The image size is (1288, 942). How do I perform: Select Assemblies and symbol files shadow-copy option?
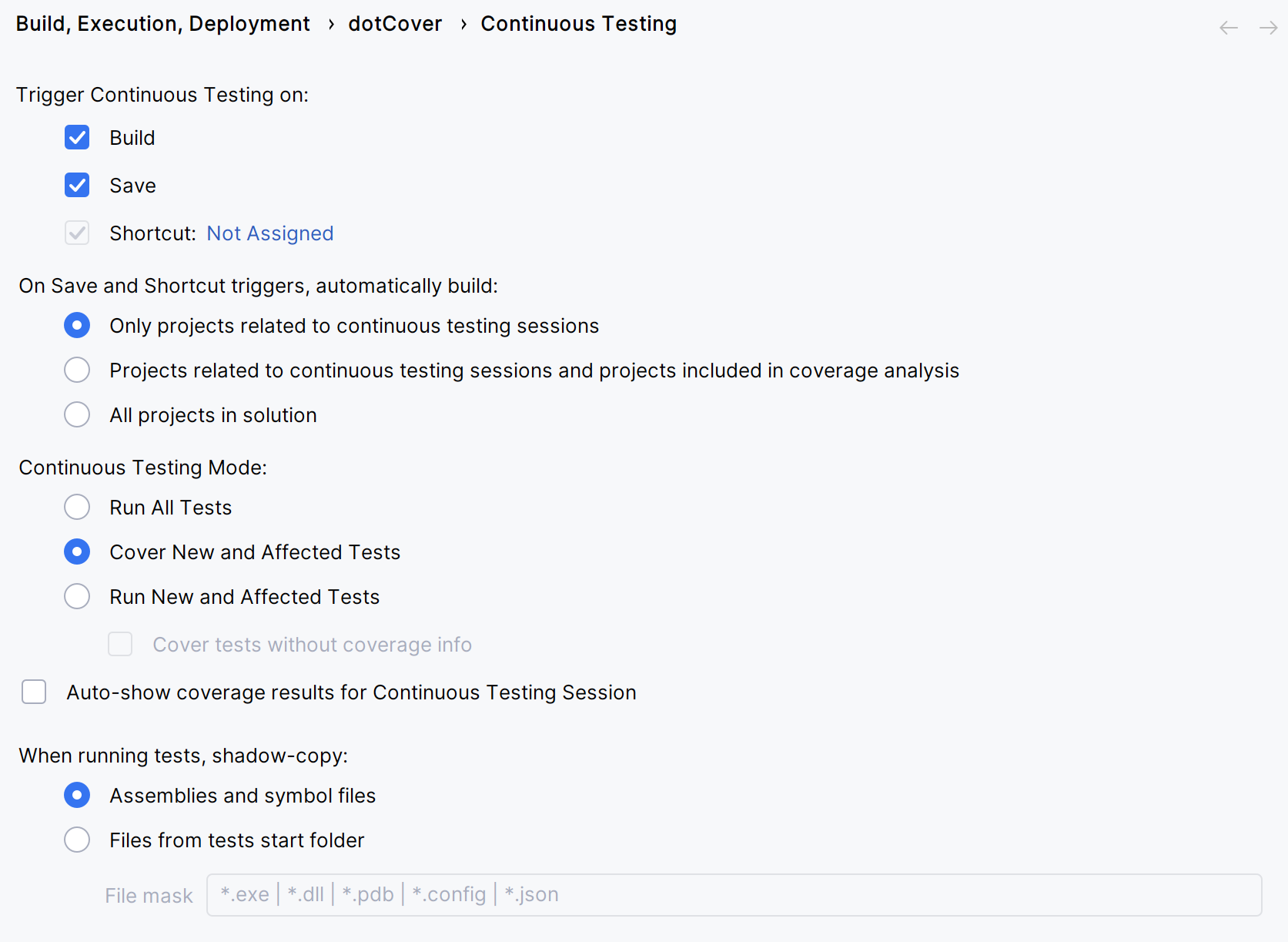[77, 795]
